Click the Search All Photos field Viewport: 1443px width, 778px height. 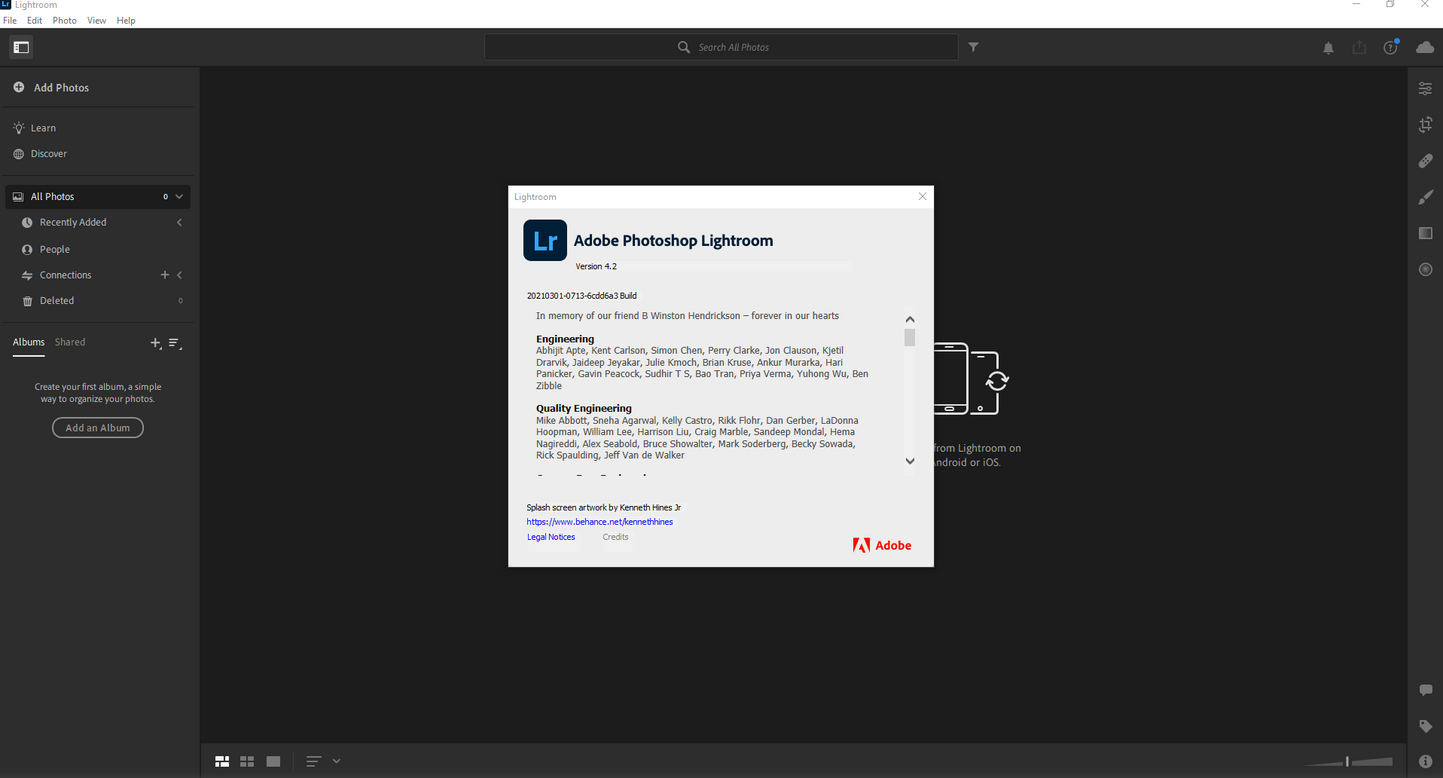[721, 47]
